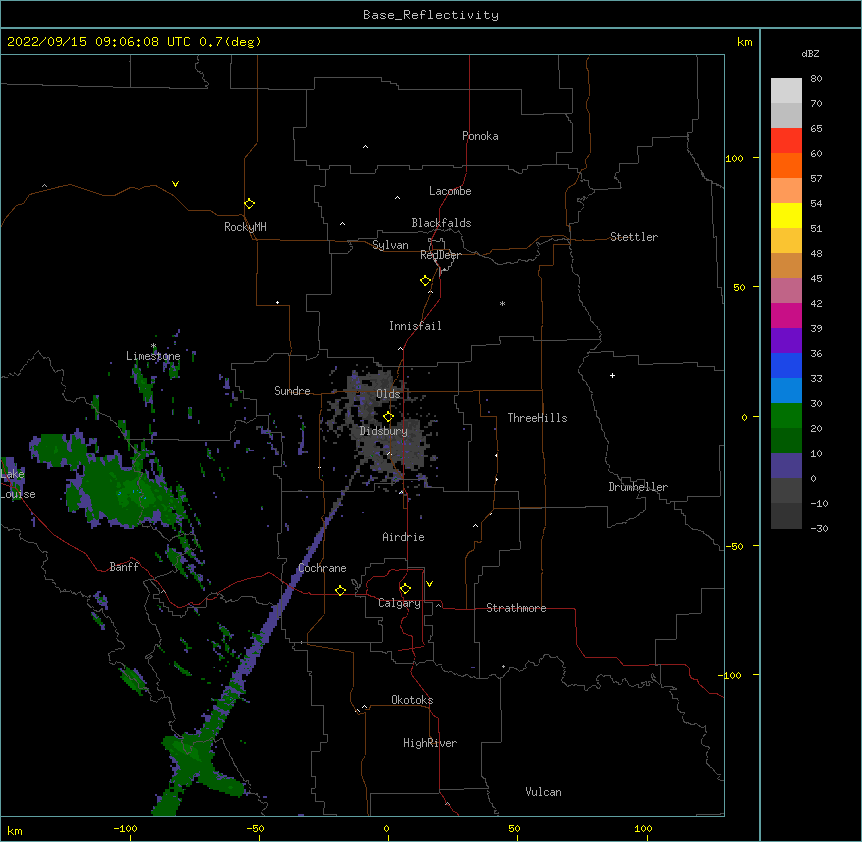The height and width of the screenshot is (842, 862).
Task: Pick the purple 36–39 dBZ swatch
Action: pos(786,340)
